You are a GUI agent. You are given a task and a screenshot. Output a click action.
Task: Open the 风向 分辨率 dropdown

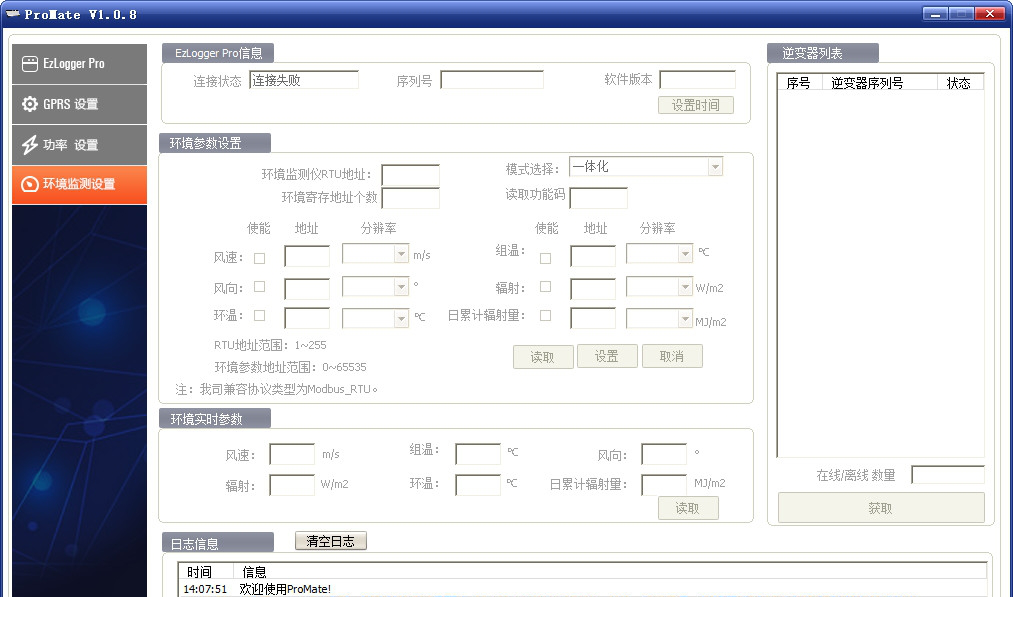click(x=375, y=286)
